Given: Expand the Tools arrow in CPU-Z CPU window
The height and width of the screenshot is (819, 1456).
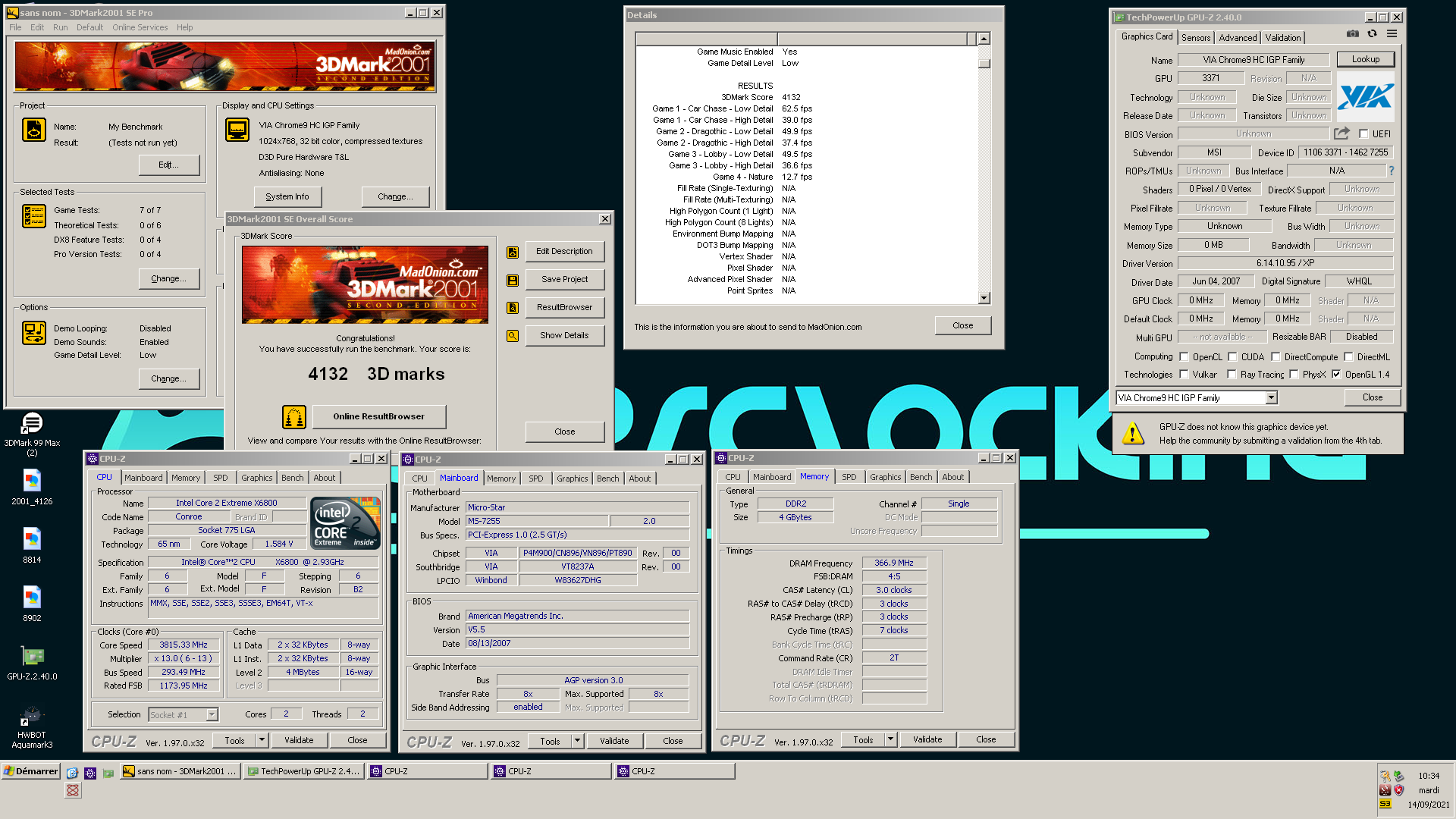Looking at the screenshot, I should 262,740.
